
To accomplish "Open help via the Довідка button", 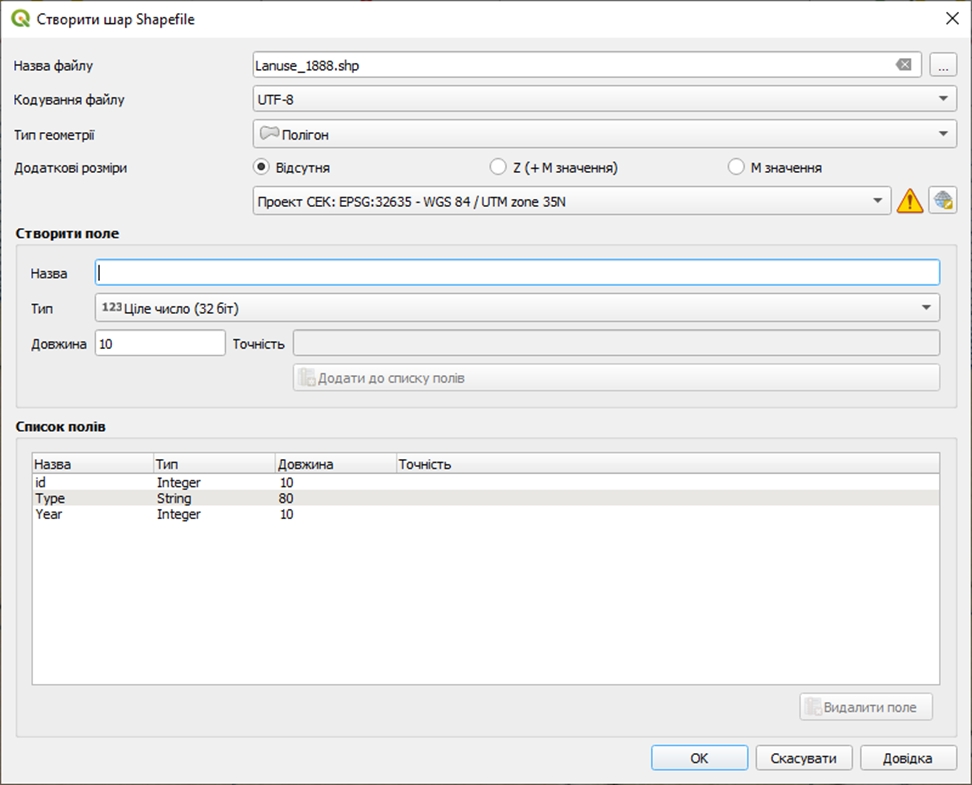I will click(x=907, y=758).
